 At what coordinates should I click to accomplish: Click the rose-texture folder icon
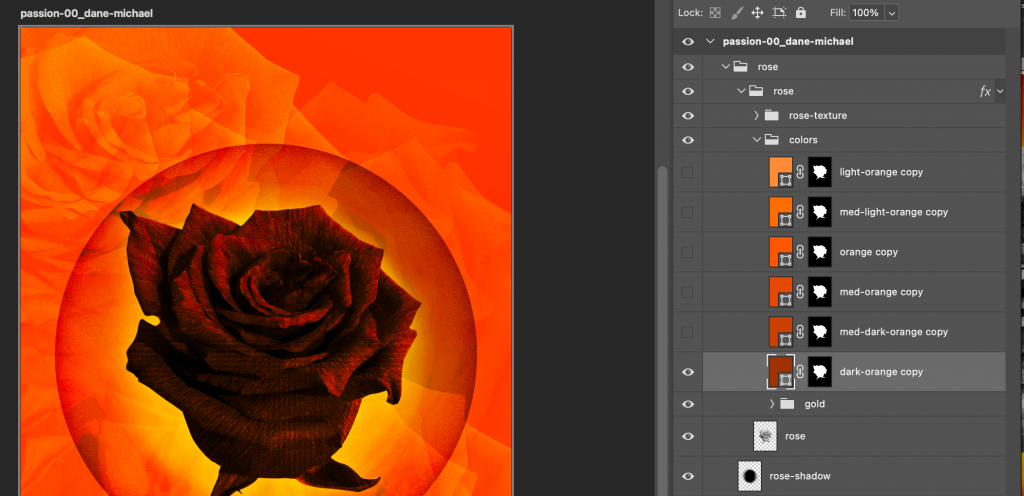(771, 116)
